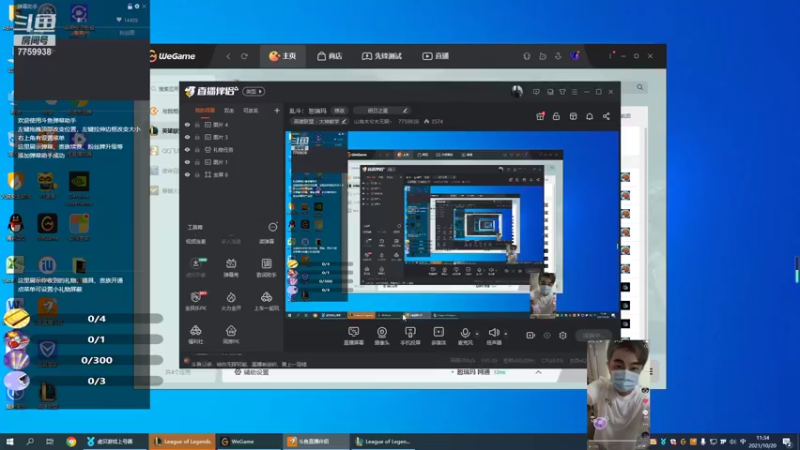The width and height of the screenshot is (800, 450).
Task: Open the room PK house icon tool
Action: click(x=231, y=334)
